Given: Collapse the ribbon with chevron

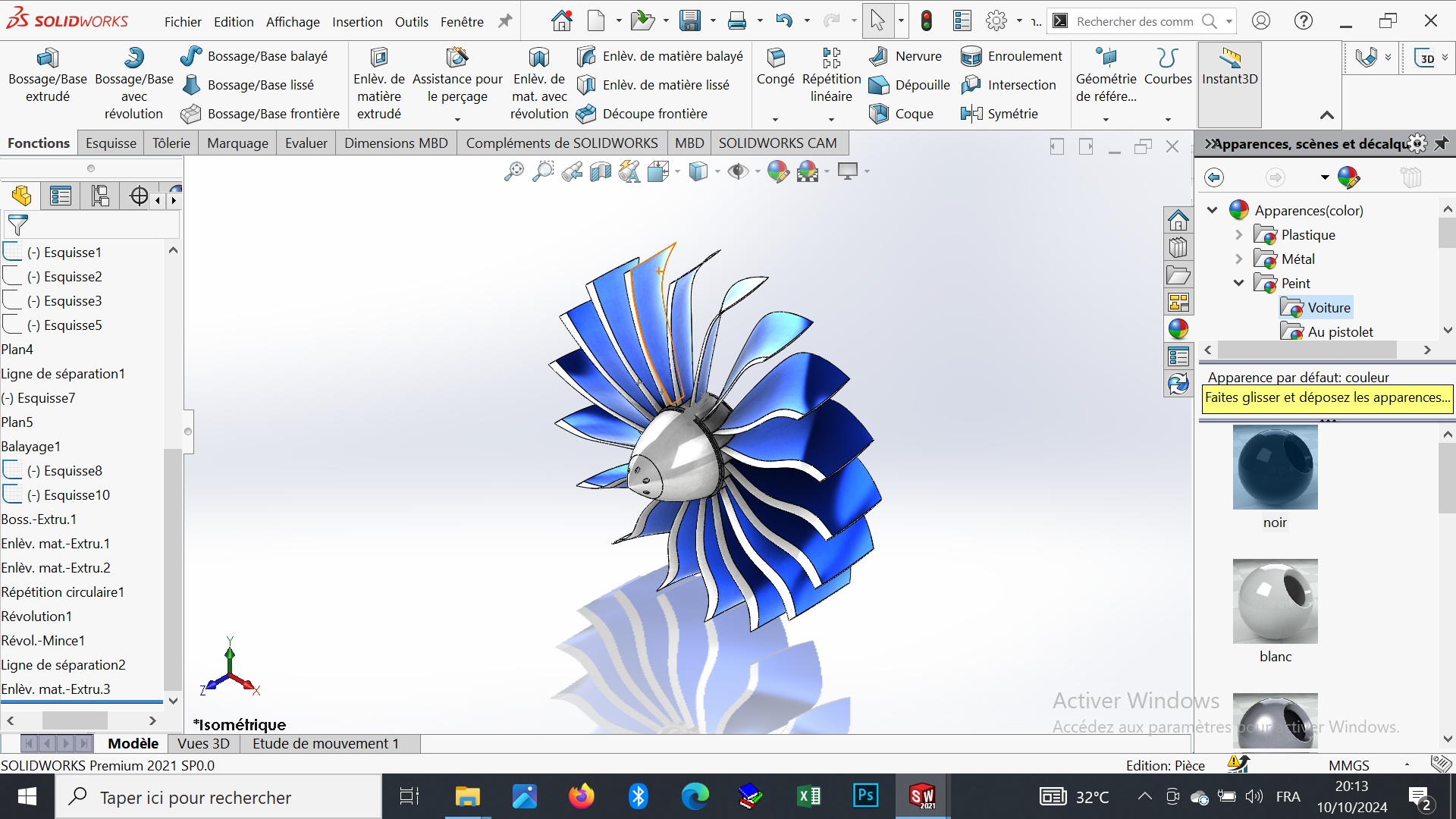Looking at the screenshot, I should (1326, 115).
